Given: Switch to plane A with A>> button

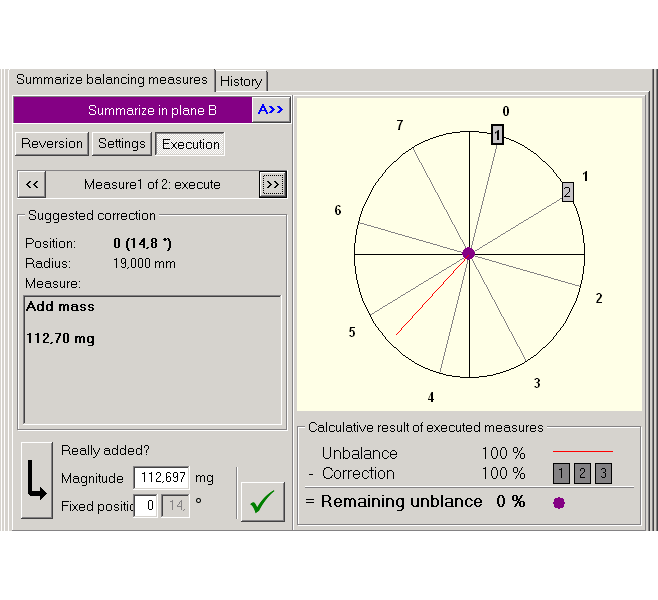Looking at the screenshot, I should tap(271, 110).
